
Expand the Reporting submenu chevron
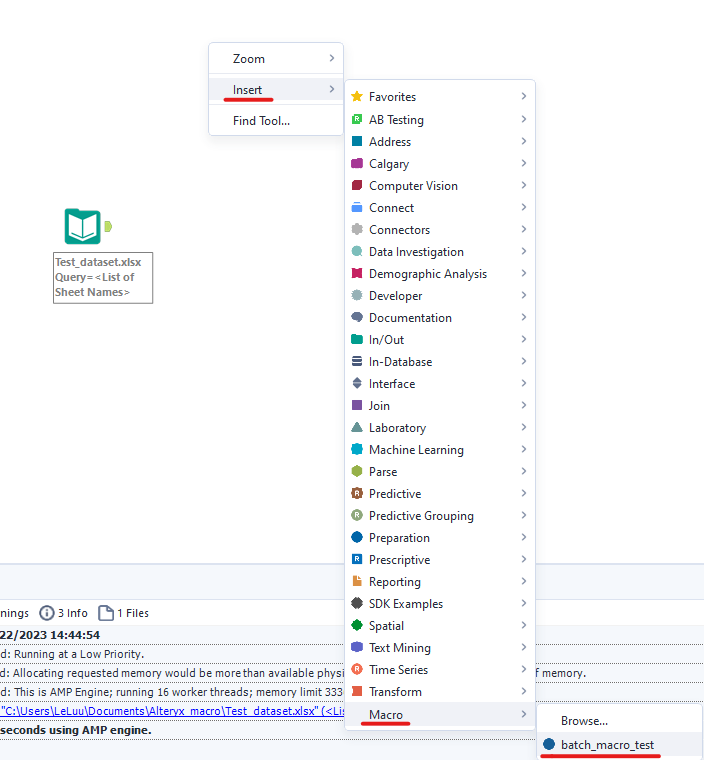[x=524, y=581]
